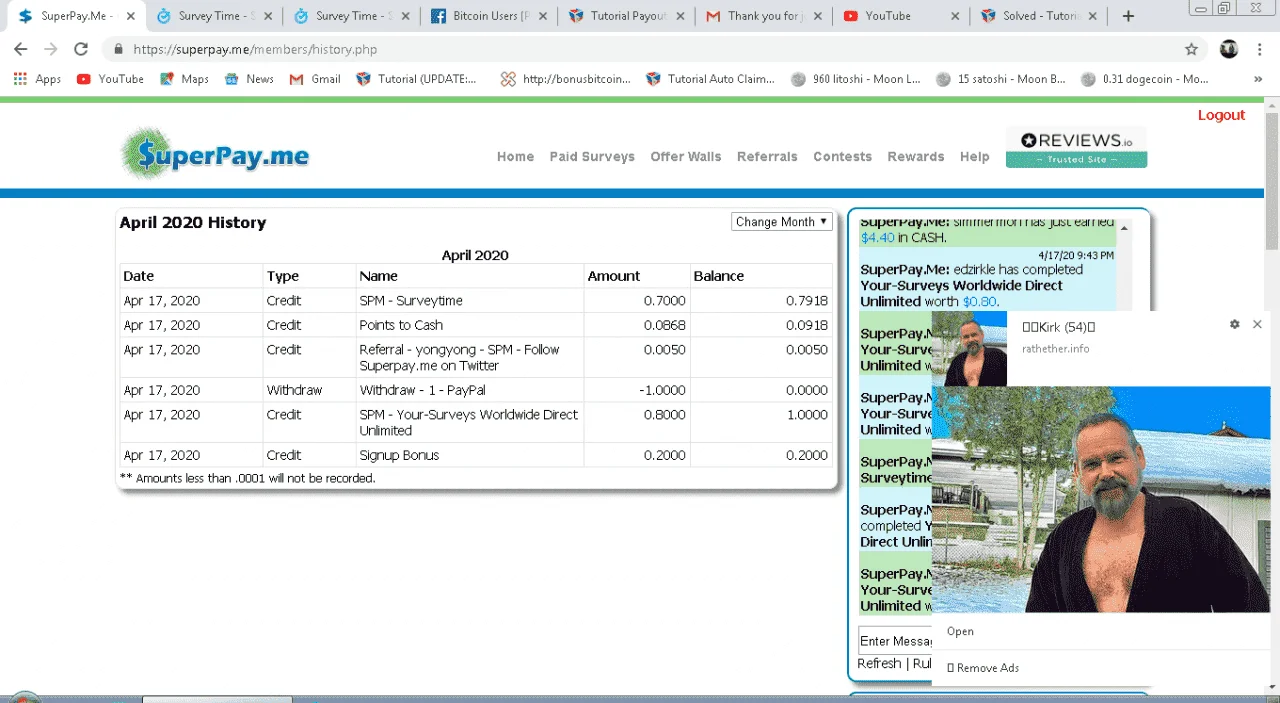Click the $0.80 amount in chat
The image size is (1280, 703).
979,301
